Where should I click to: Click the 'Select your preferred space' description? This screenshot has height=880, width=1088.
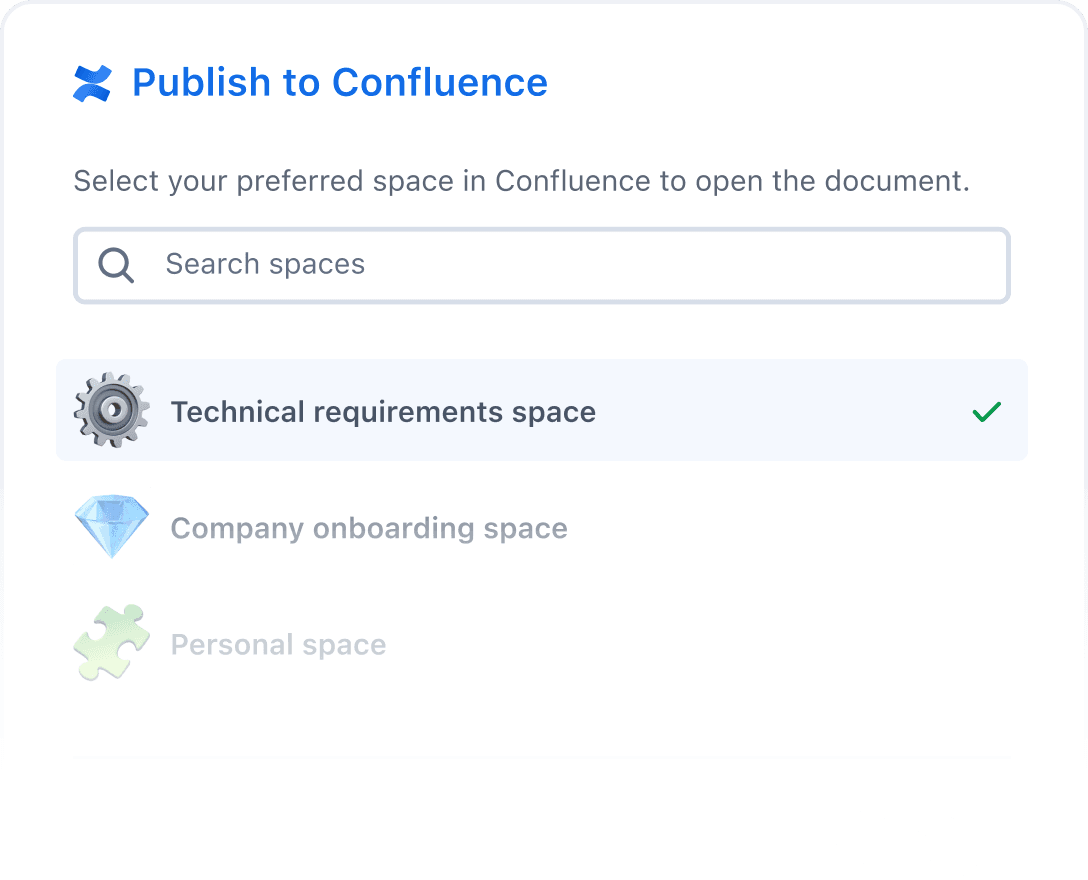point(521,182)
